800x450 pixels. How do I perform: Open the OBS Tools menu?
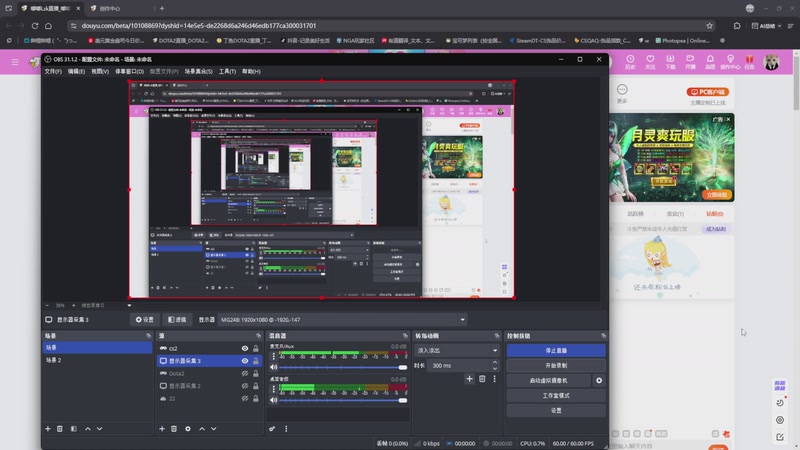tap(227, 71)
